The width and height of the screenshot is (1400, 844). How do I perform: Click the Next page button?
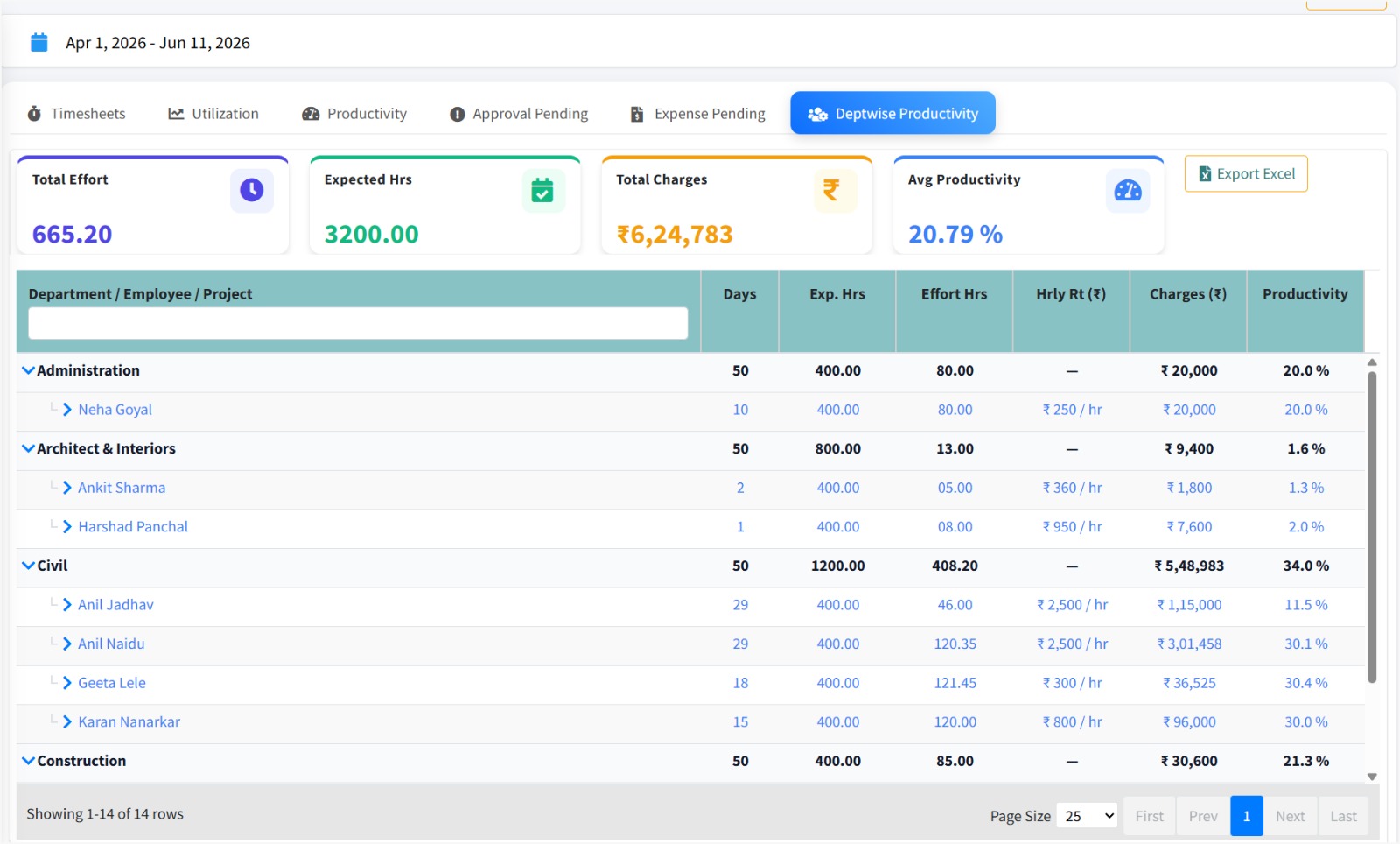click(x=1290, y=816)
